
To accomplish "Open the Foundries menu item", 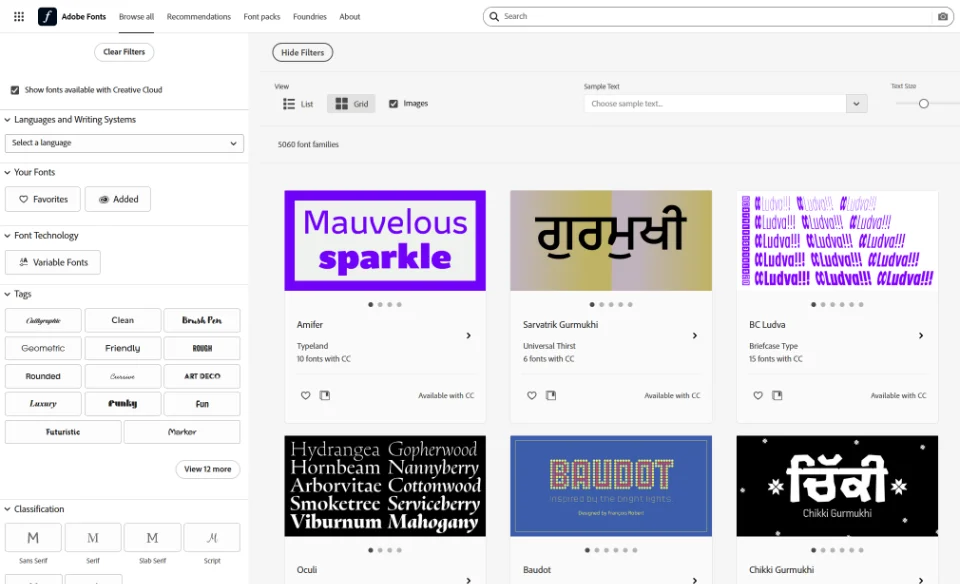I will 309,16.
